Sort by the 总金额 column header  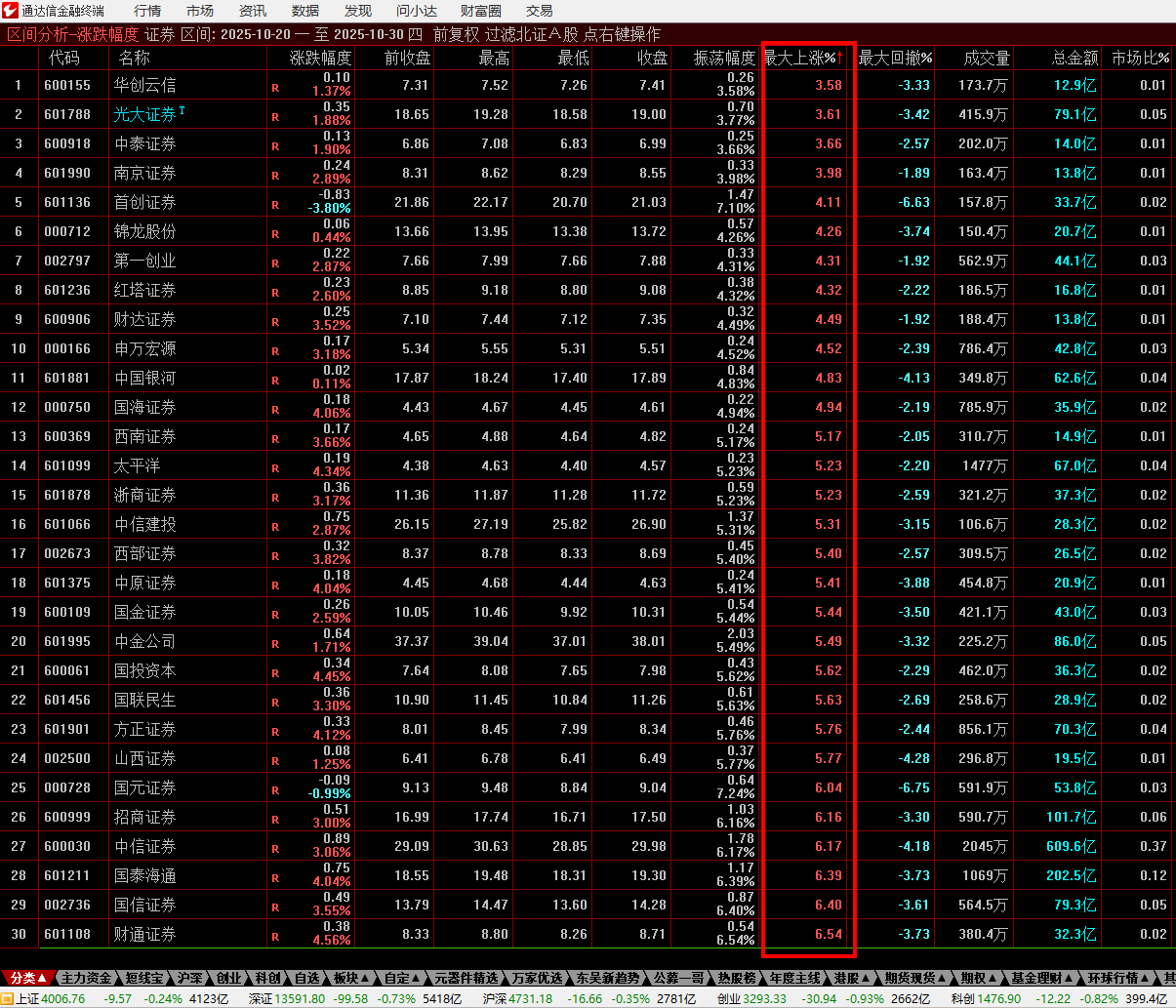point(1075,59)
